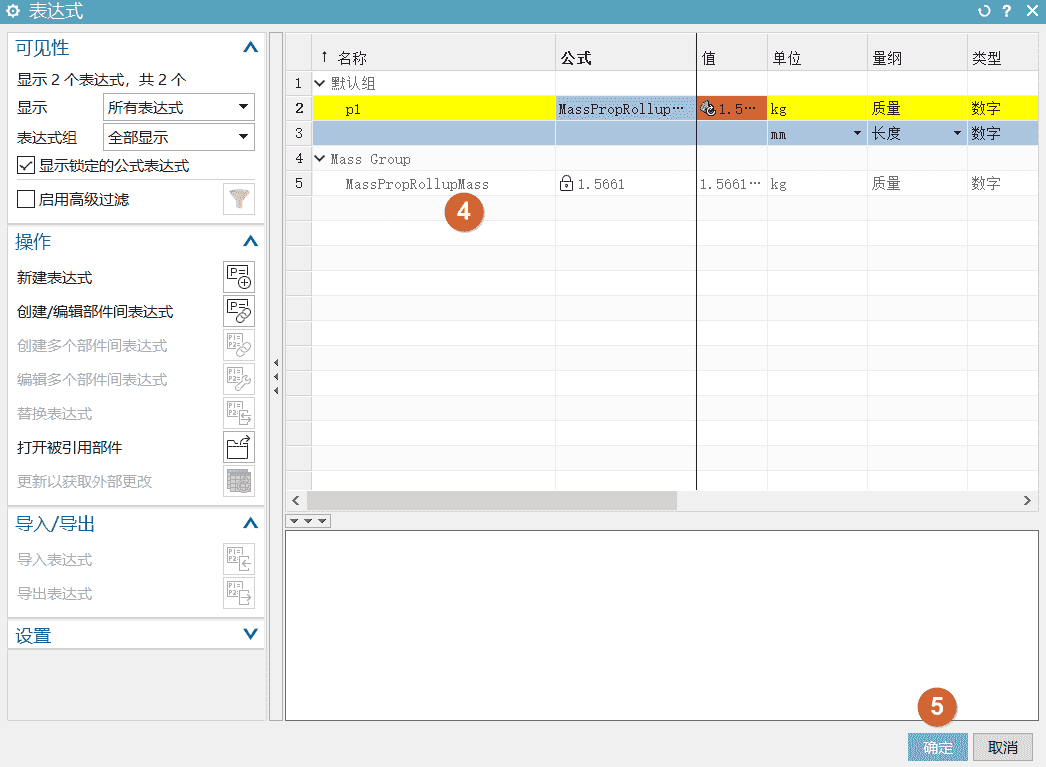Viewport: 1046px width, 767px height.
Task: Click the sort arrow beside 名称 header
Action: 324,57
